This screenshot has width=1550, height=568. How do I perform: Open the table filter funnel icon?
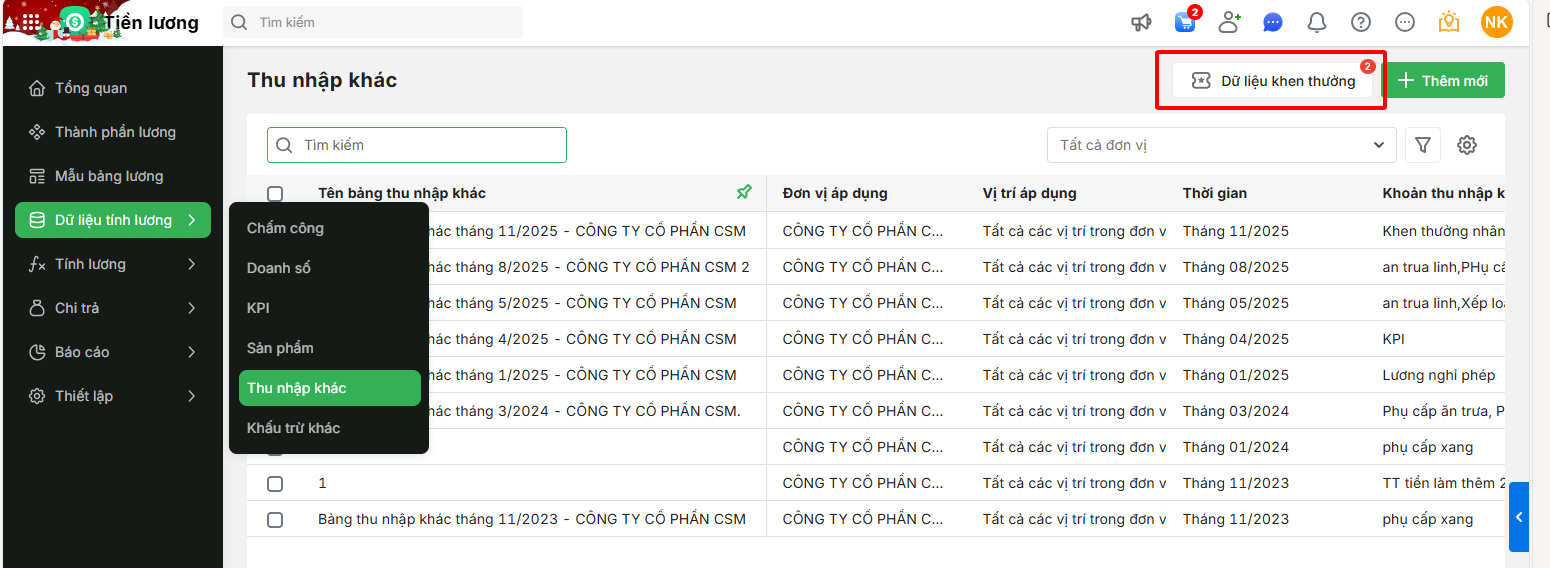[1422, 145]
